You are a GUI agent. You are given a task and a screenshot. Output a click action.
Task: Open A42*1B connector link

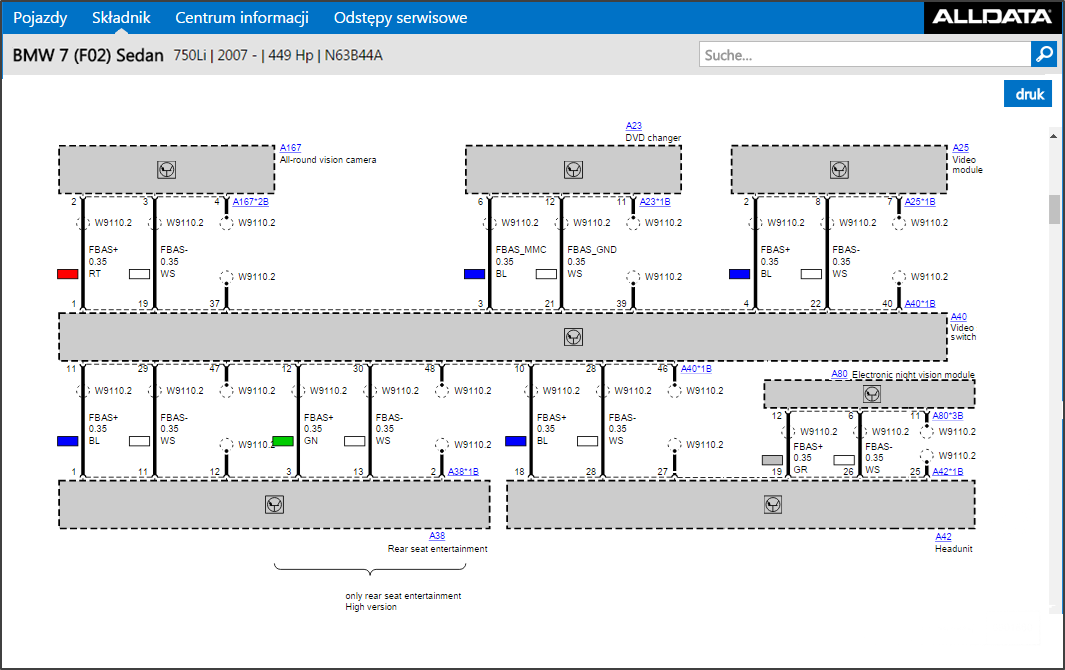pyautogui.click(x=947, y=472)
